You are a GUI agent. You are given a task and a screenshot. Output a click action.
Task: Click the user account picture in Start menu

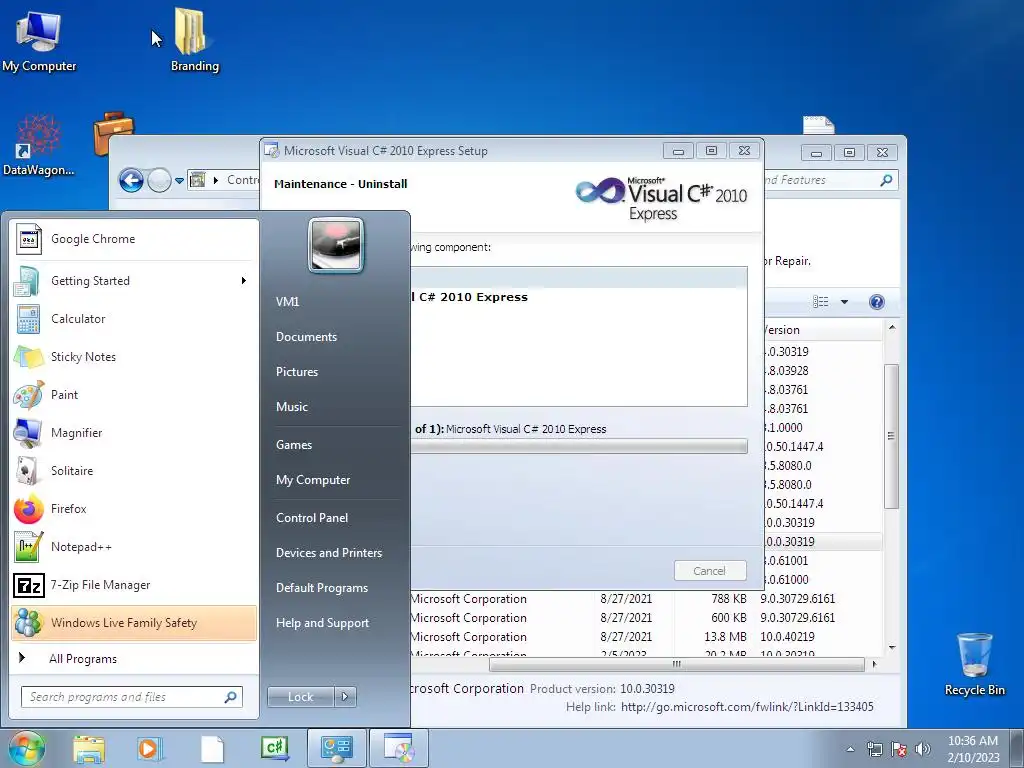click(336, 246)
